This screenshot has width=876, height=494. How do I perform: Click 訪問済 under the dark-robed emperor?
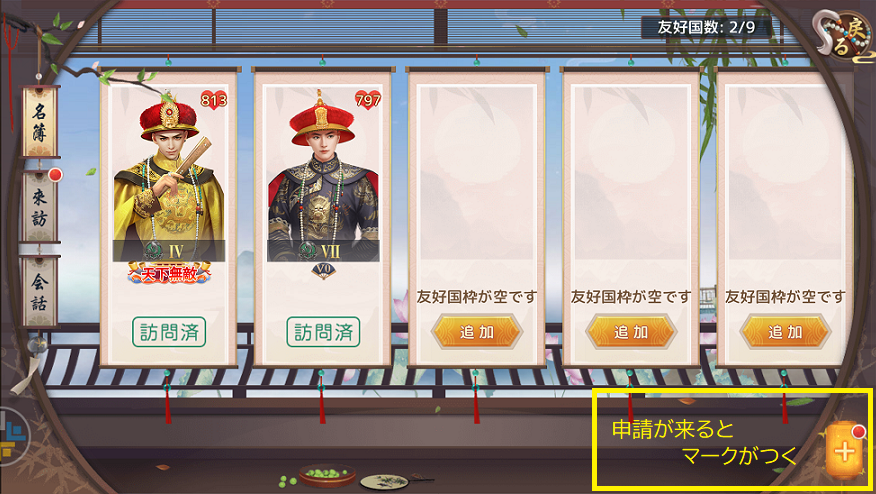pyautogui.click(x=323, y=332)
